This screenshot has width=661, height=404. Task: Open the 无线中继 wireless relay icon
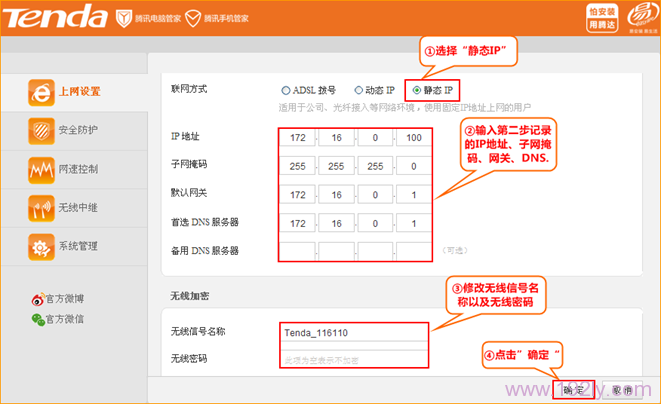40,207
